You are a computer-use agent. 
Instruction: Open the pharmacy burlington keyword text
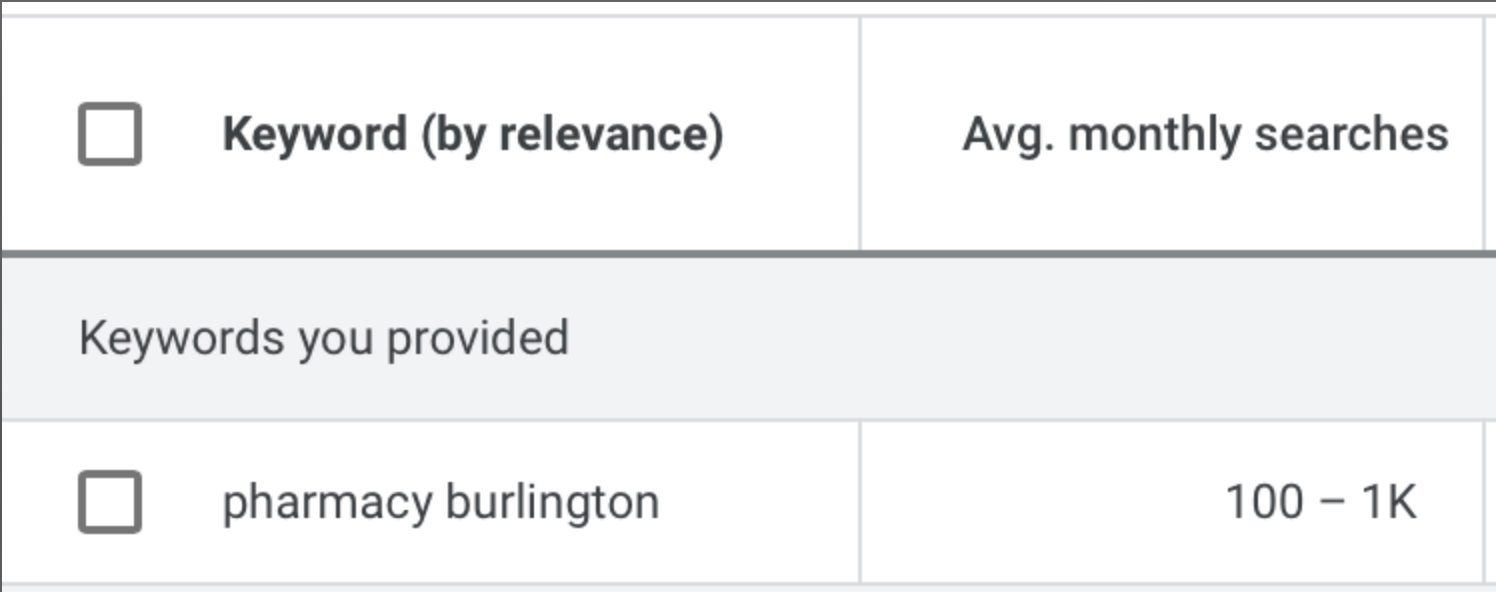tap(440, 502)
